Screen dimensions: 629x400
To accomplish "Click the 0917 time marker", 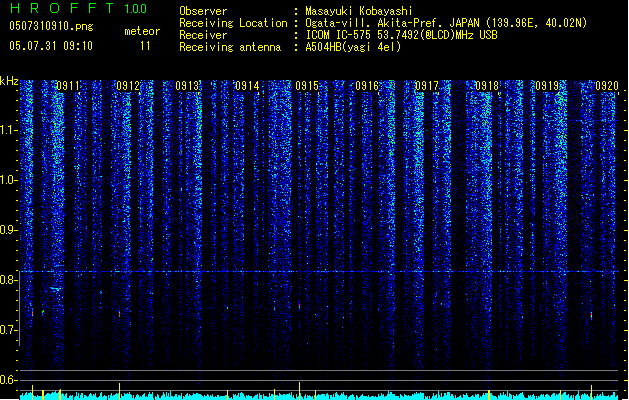I will pyautogui.click(x=427, y=85).
